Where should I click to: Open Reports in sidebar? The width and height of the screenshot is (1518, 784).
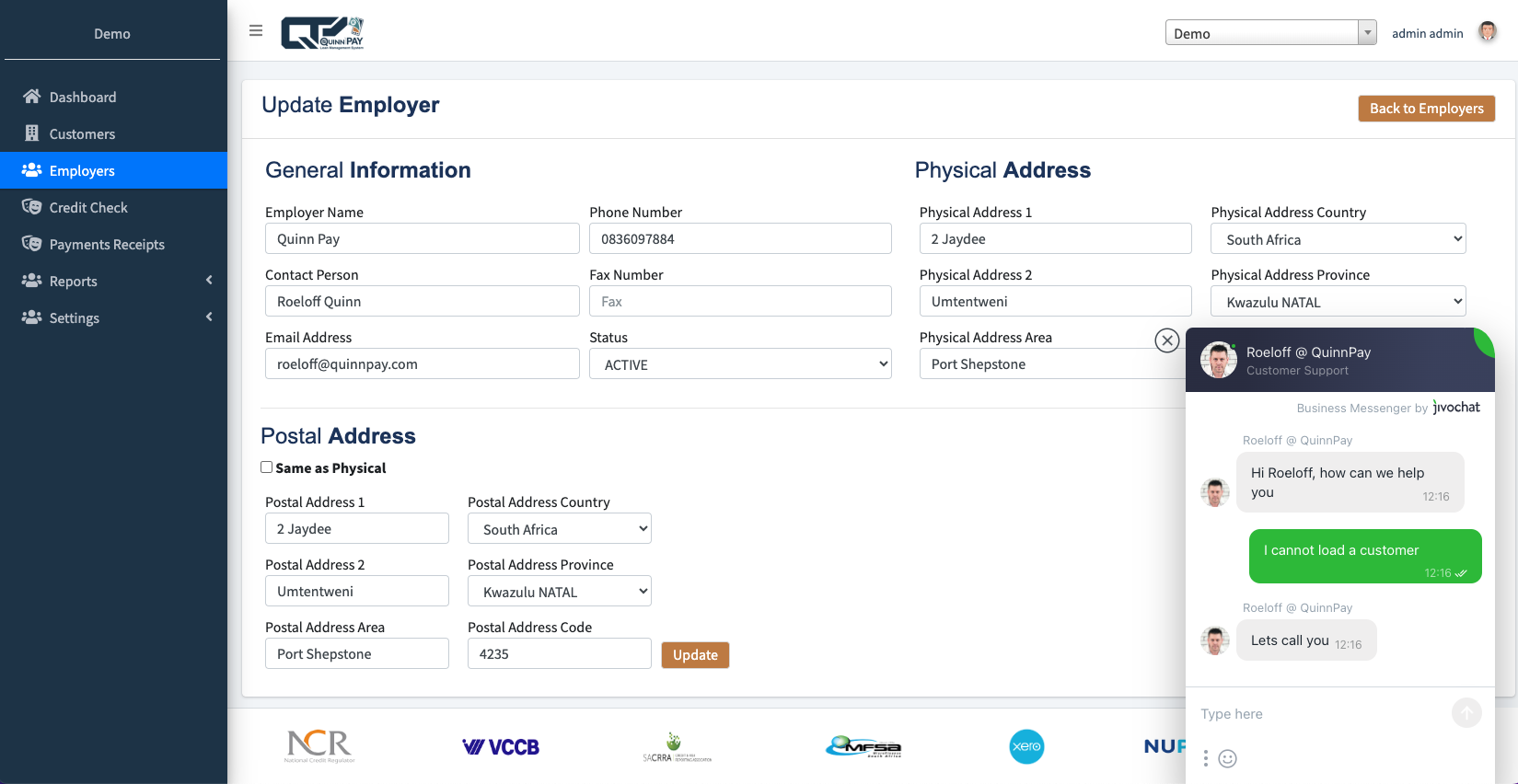pos(113,281)
